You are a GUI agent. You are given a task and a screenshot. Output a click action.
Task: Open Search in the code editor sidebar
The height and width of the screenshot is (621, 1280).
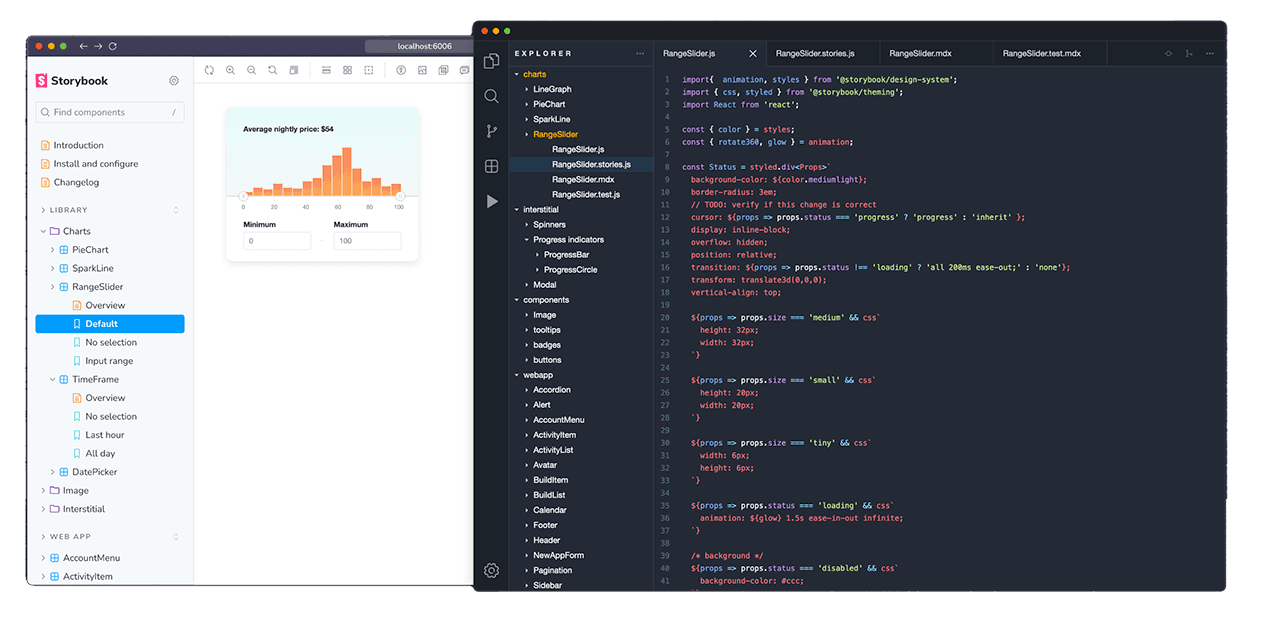pos(491,96)
